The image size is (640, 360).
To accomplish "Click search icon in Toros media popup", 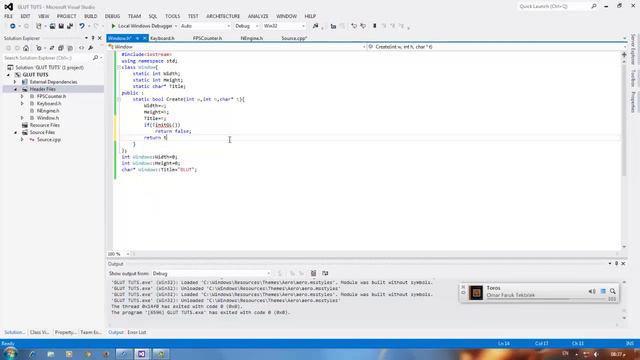I will coord(613,291).
